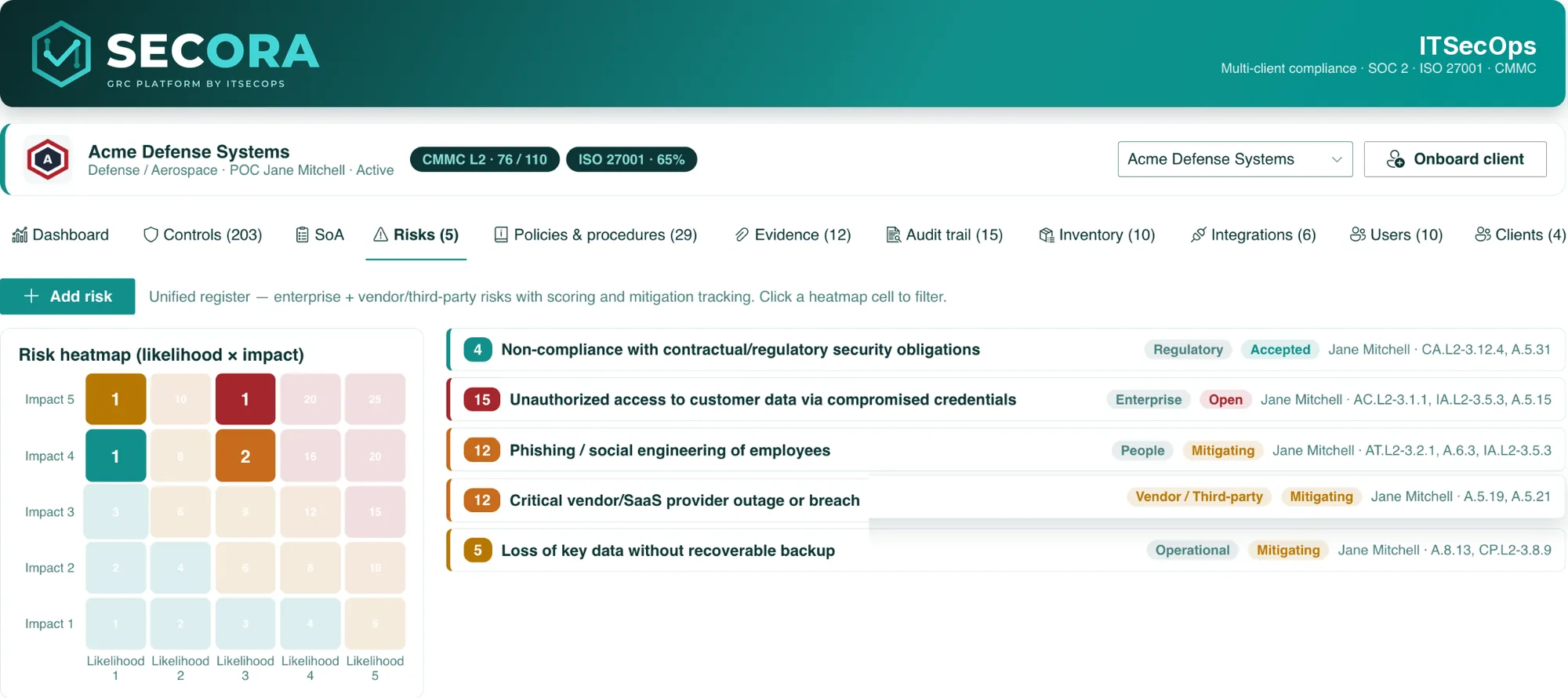This screenshot has width=1568, height=698.
Task: Open the SoA tab
Action: pyautogui.click(x=320, y=234)
